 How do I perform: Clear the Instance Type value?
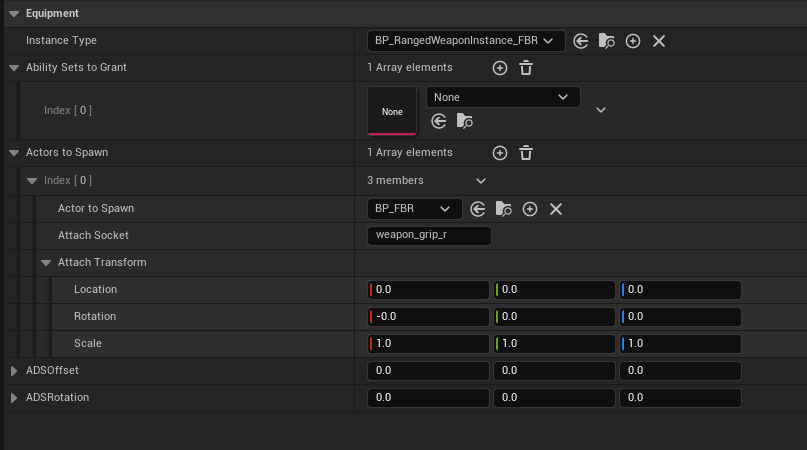click(x=659, y=41)
